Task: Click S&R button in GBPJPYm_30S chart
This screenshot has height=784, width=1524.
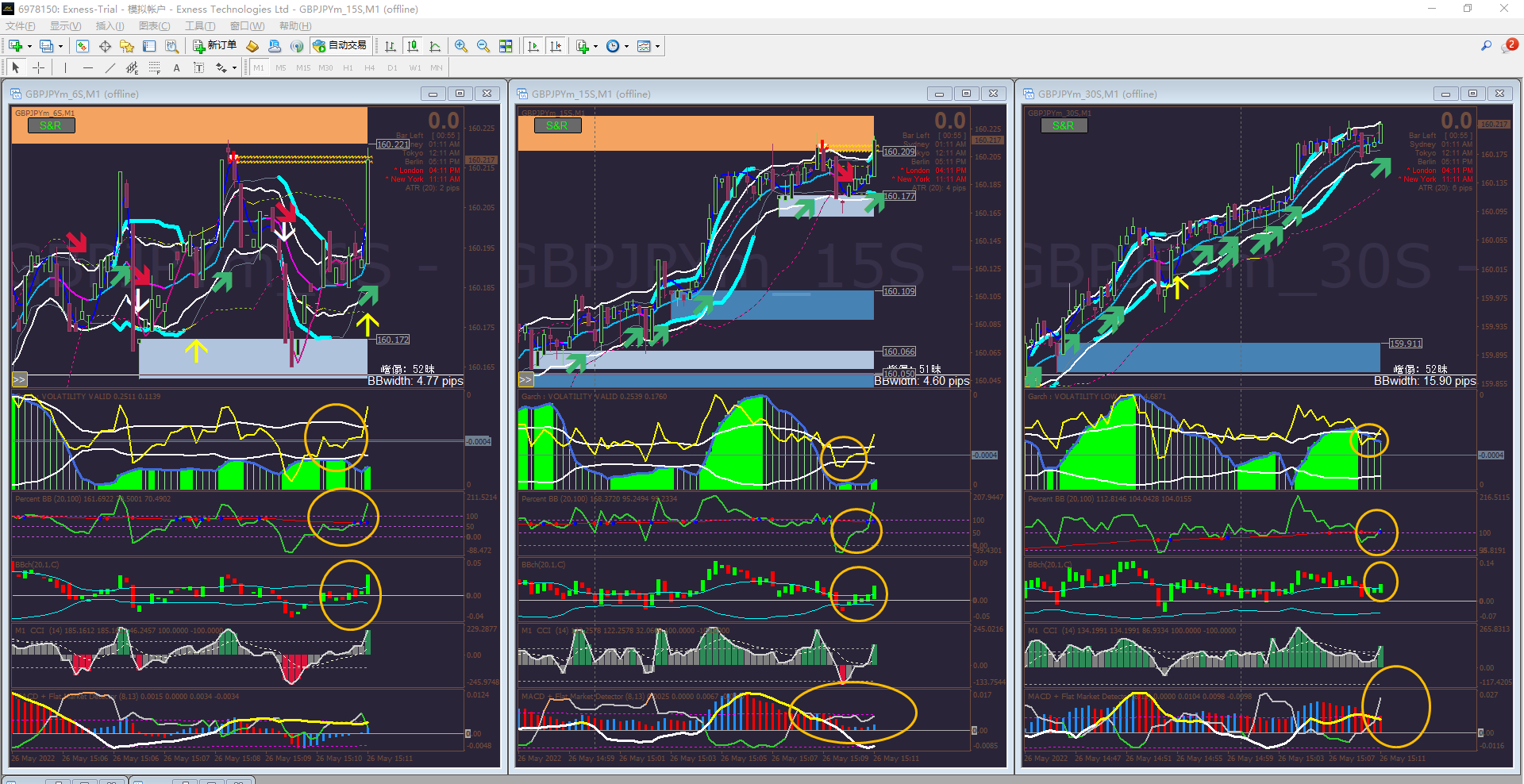Action: click(x=1064, y=125)
